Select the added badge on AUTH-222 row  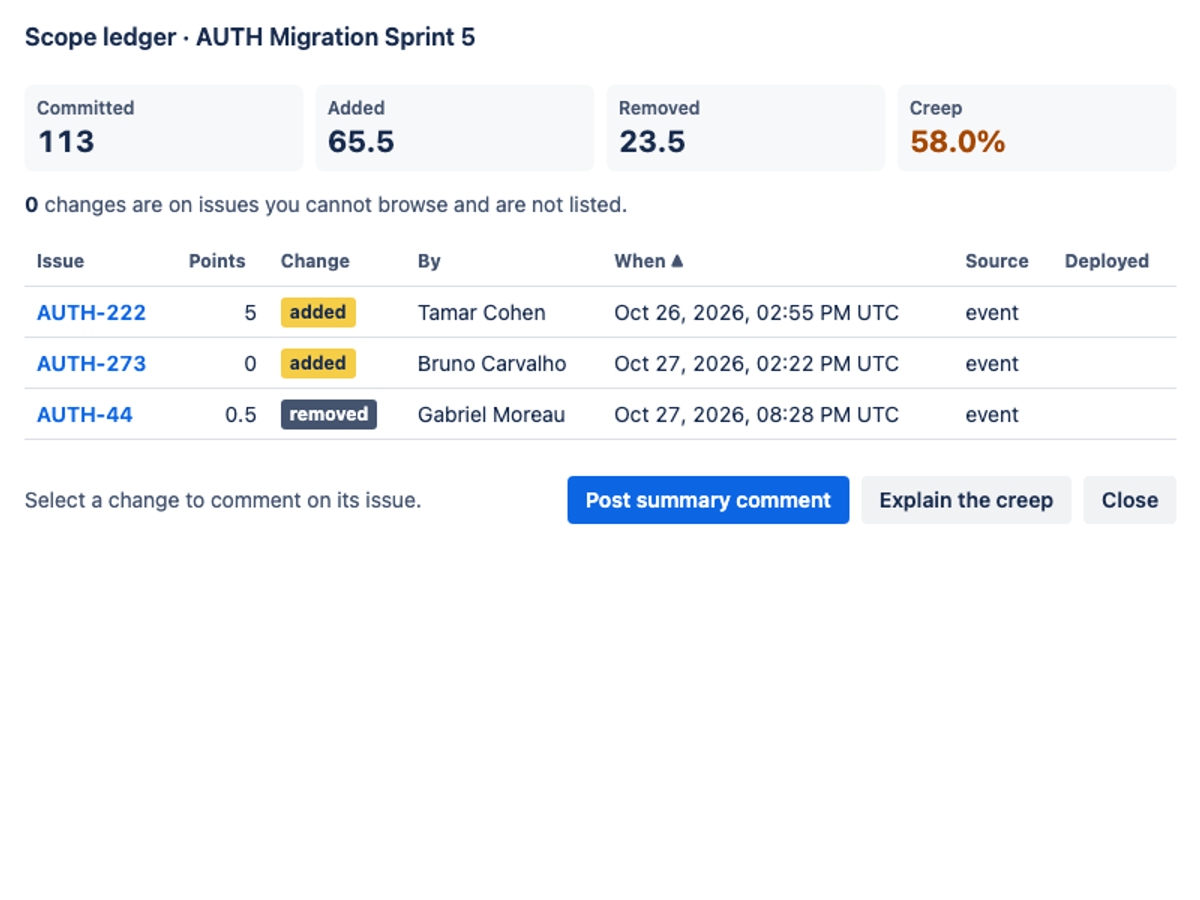(x=318, y=313)
